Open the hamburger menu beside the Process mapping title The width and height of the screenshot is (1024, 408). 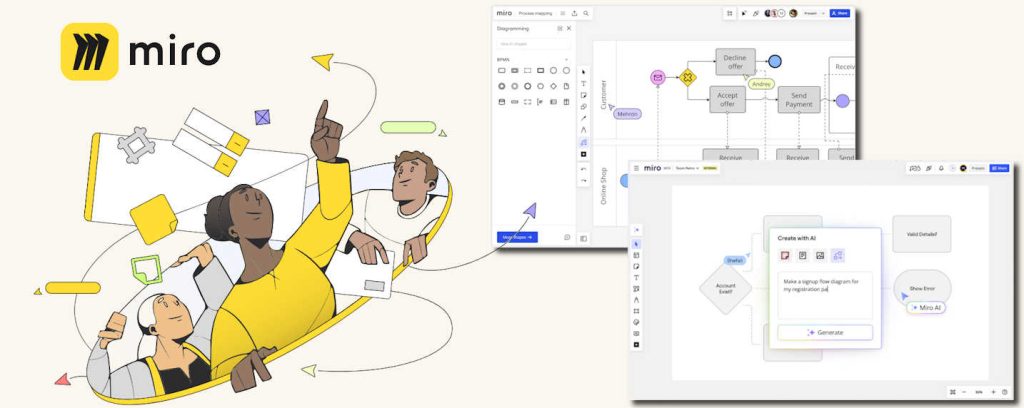coord(563,13)
